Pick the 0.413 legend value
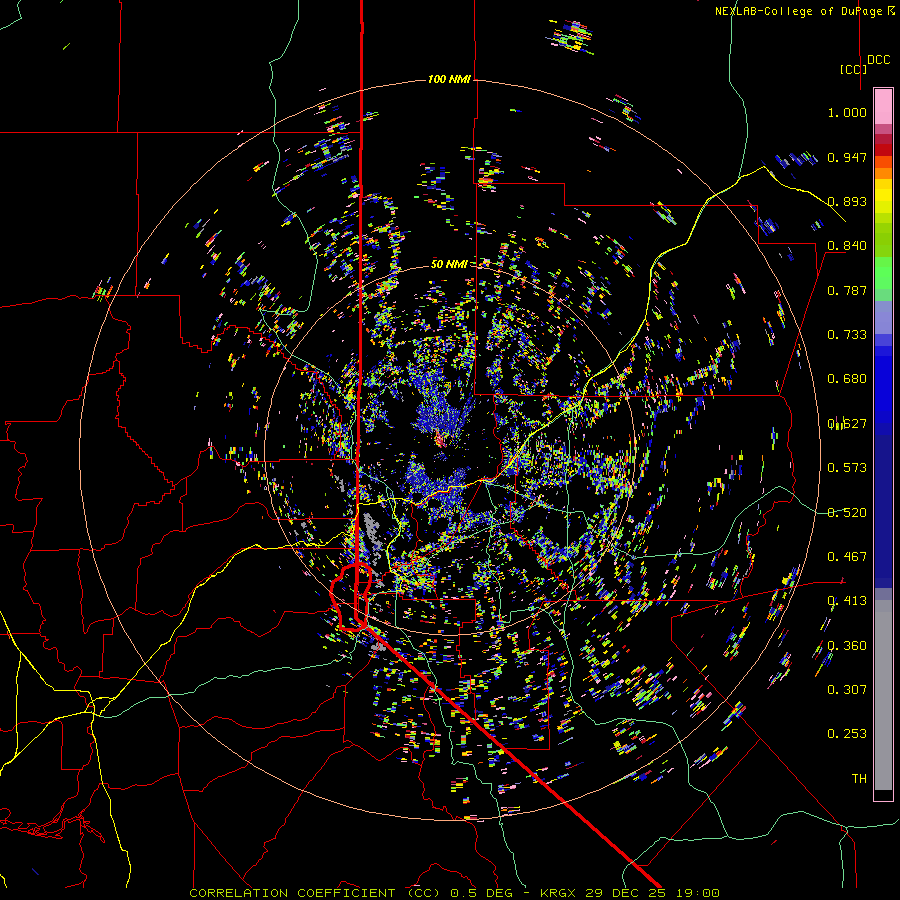The height and width of the screenshot is (900, 900). click(847, 601)
